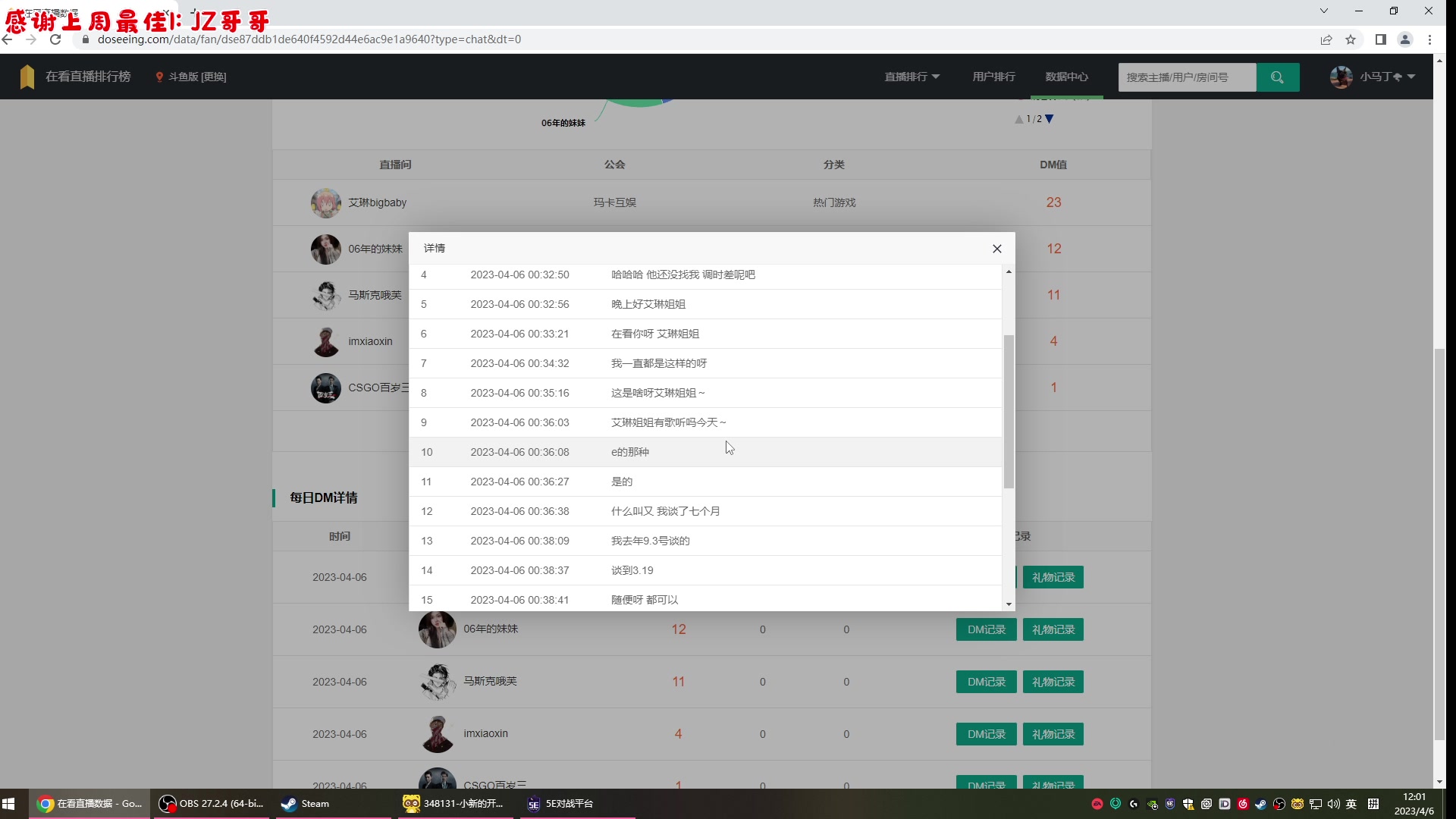Open NetEase Cloud Music tray icon
The height and width of the screenshot is (819, 1456).
pos(1241,804)
